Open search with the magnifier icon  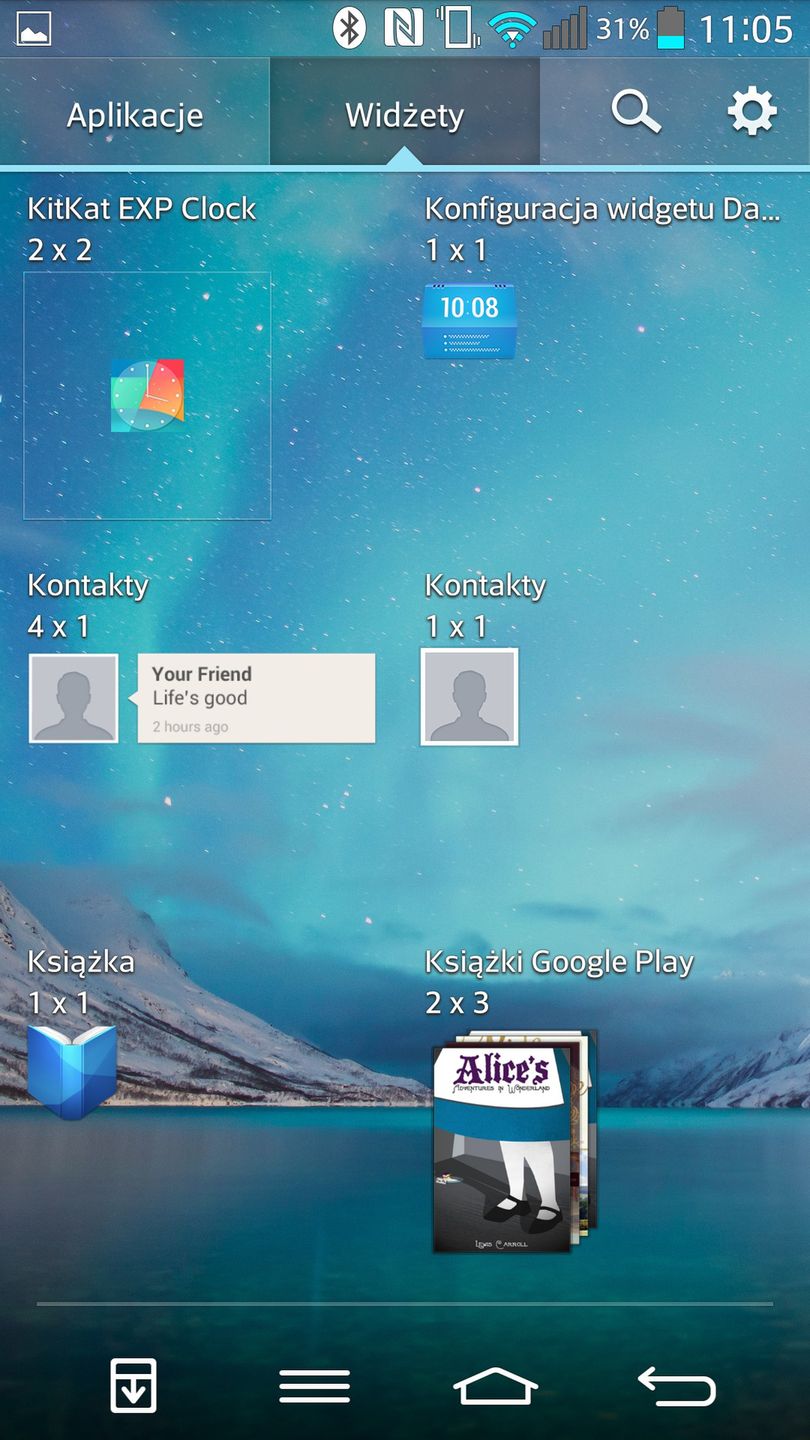(x=636, y=112)
